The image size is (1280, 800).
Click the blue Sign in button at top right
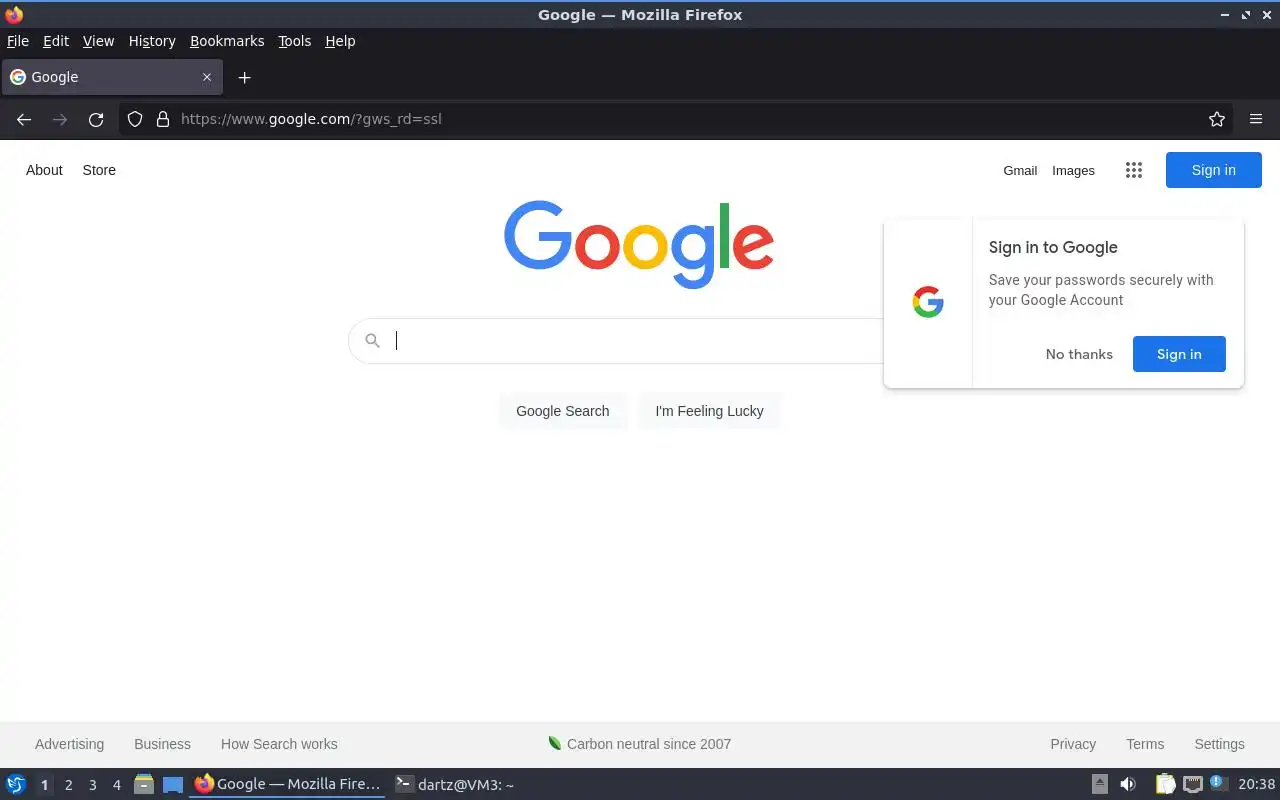(x=1214, y=170)
